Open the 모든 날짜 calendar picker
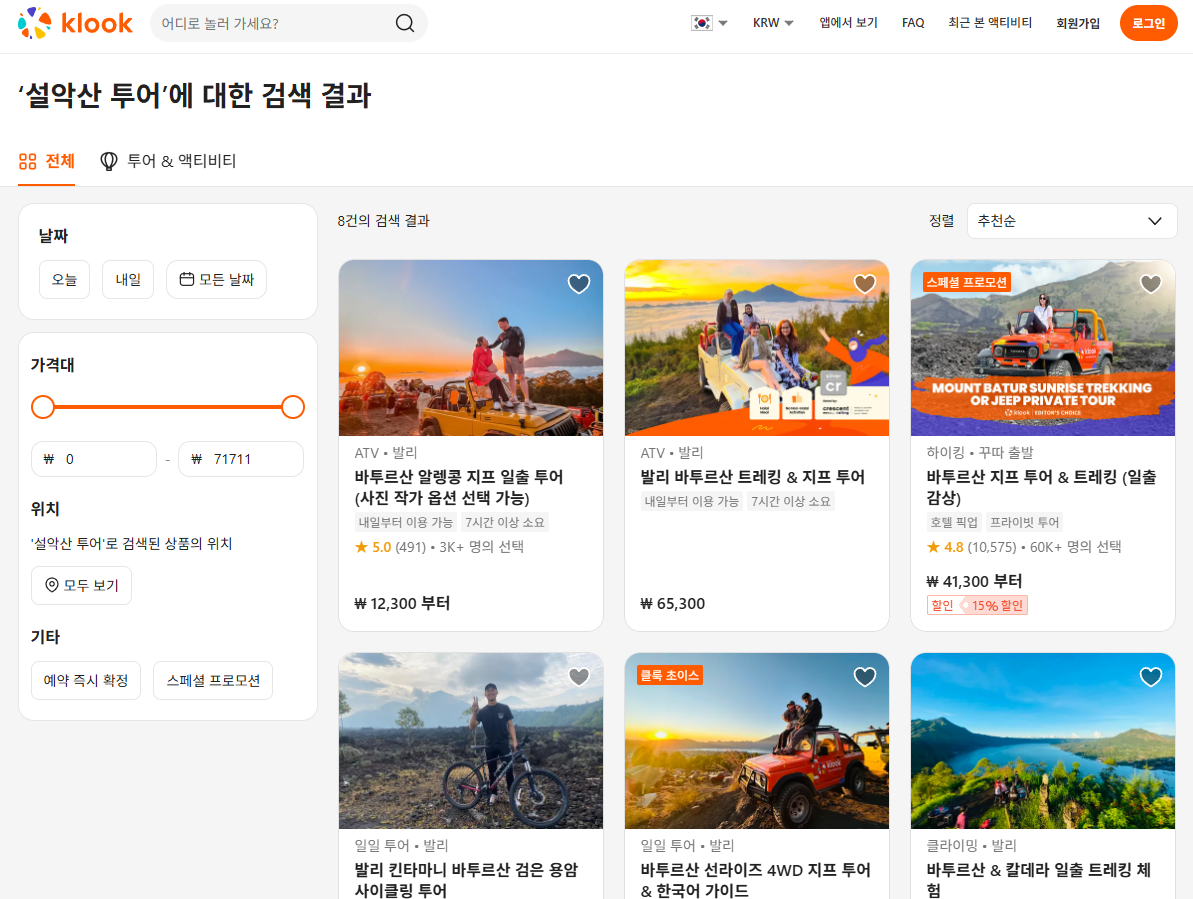This screenshot has width=1193, height=899. pos(216,279)
